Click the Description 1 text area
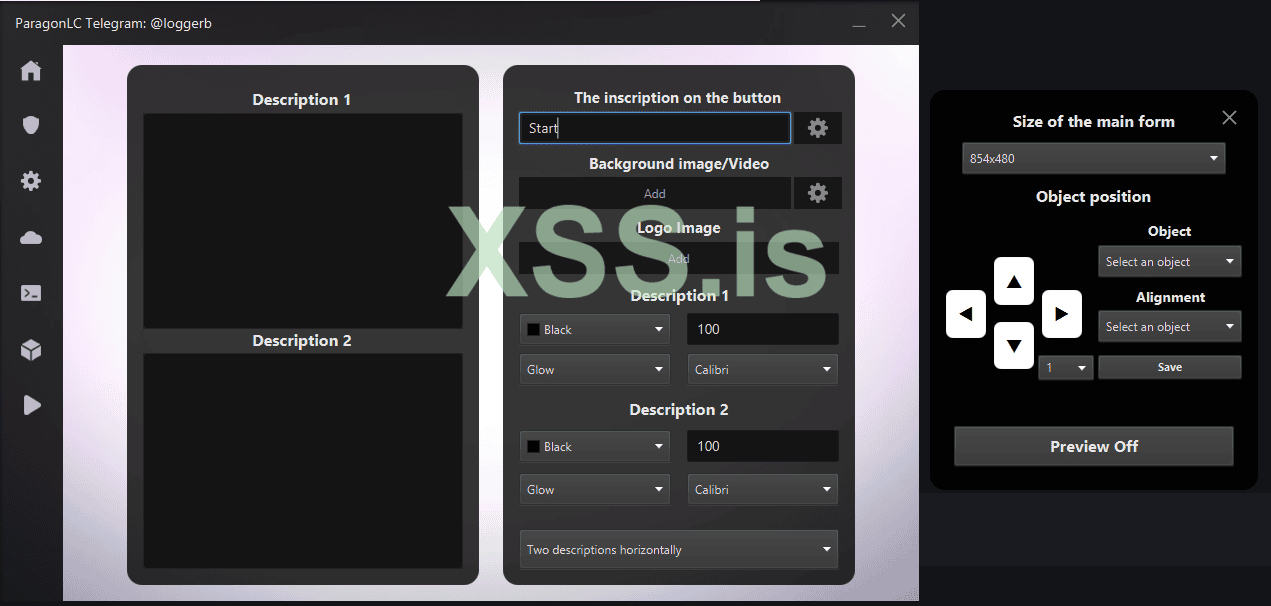The width and height of the screenshot is (1271, 606). click(x=303, y=221)
